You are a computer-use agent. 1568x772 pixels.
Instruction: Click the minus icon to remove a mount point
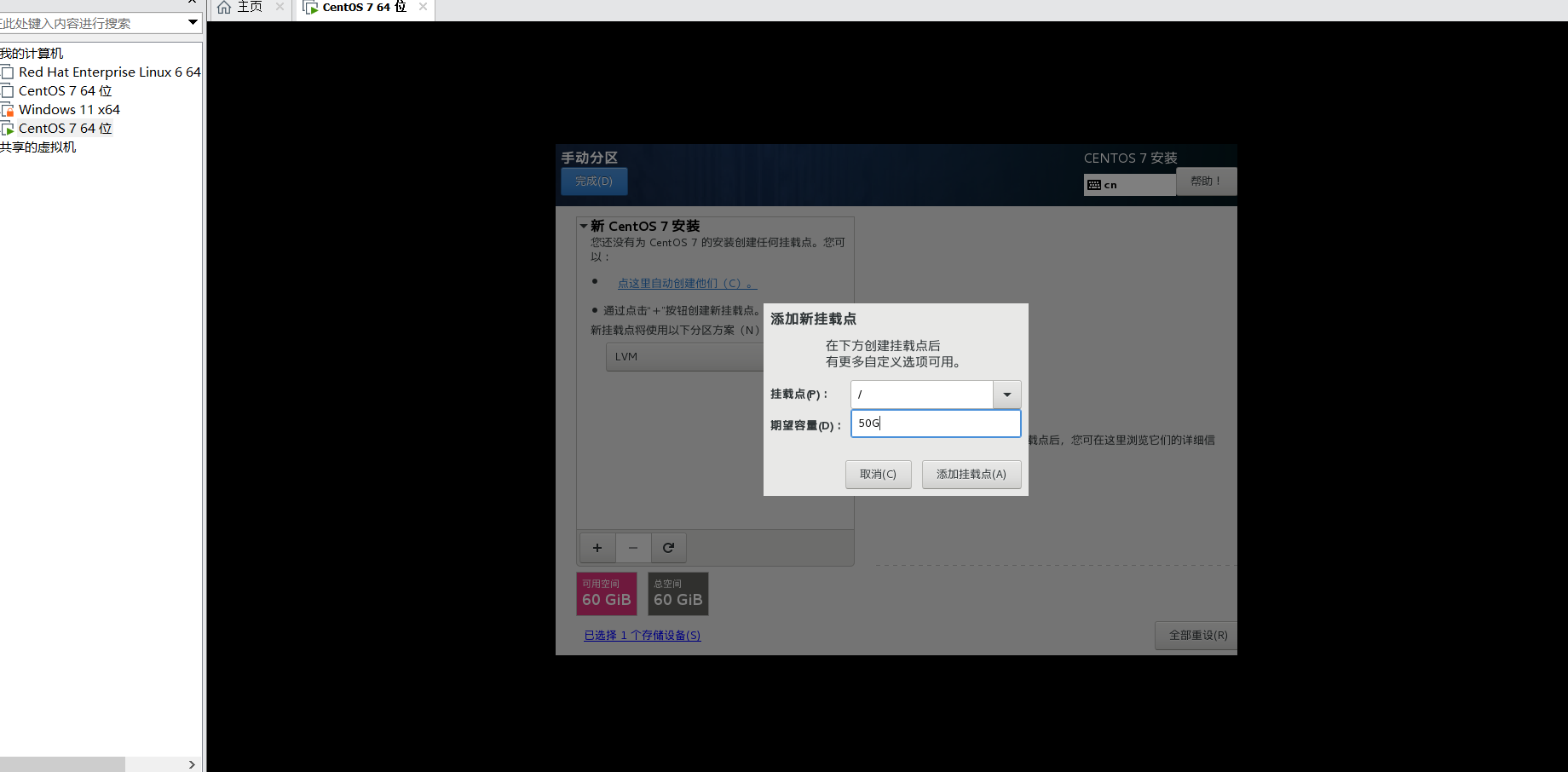click(633, 548)
